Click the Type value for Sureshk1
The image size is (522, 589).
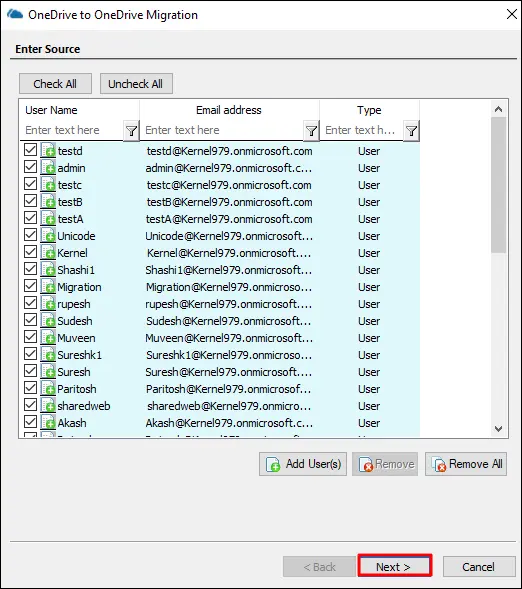coord(369,355)
